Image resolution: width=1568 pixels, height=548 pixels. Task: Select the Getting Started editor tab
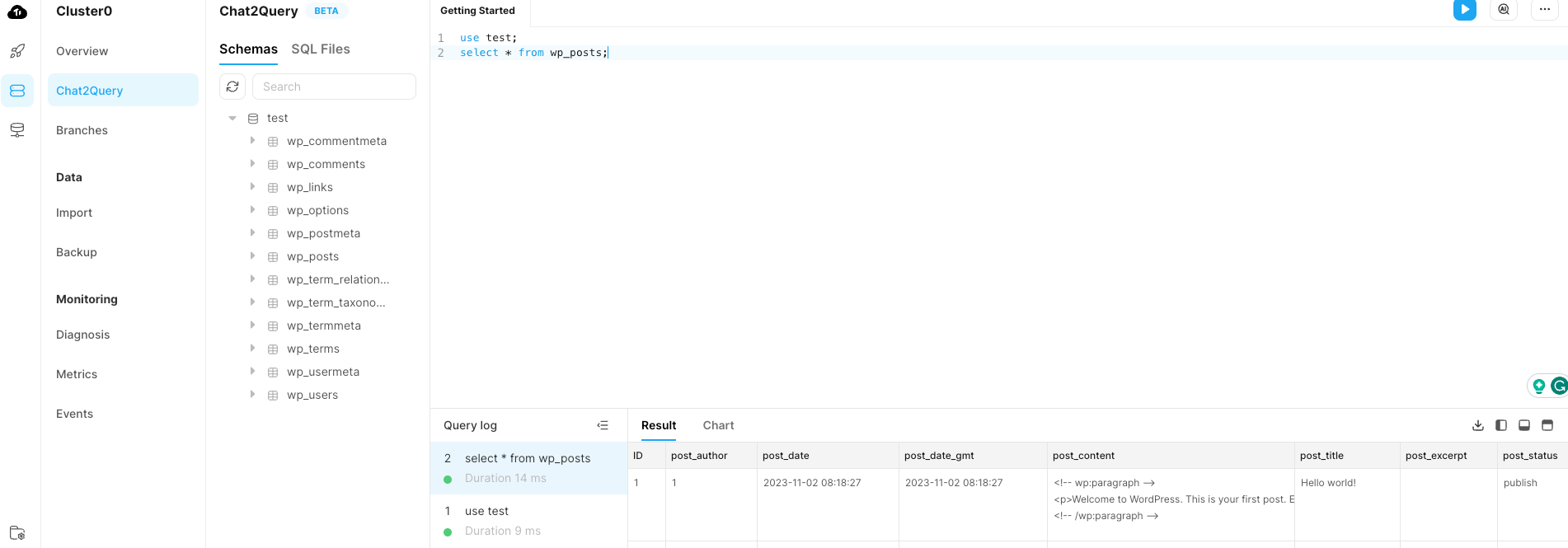[478, 11]
